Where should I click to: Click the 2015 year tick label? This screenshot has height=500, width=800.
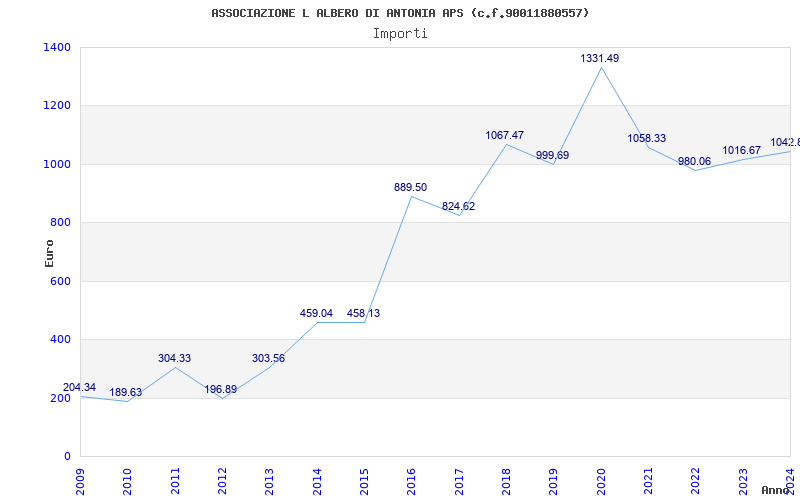point(364,481)
